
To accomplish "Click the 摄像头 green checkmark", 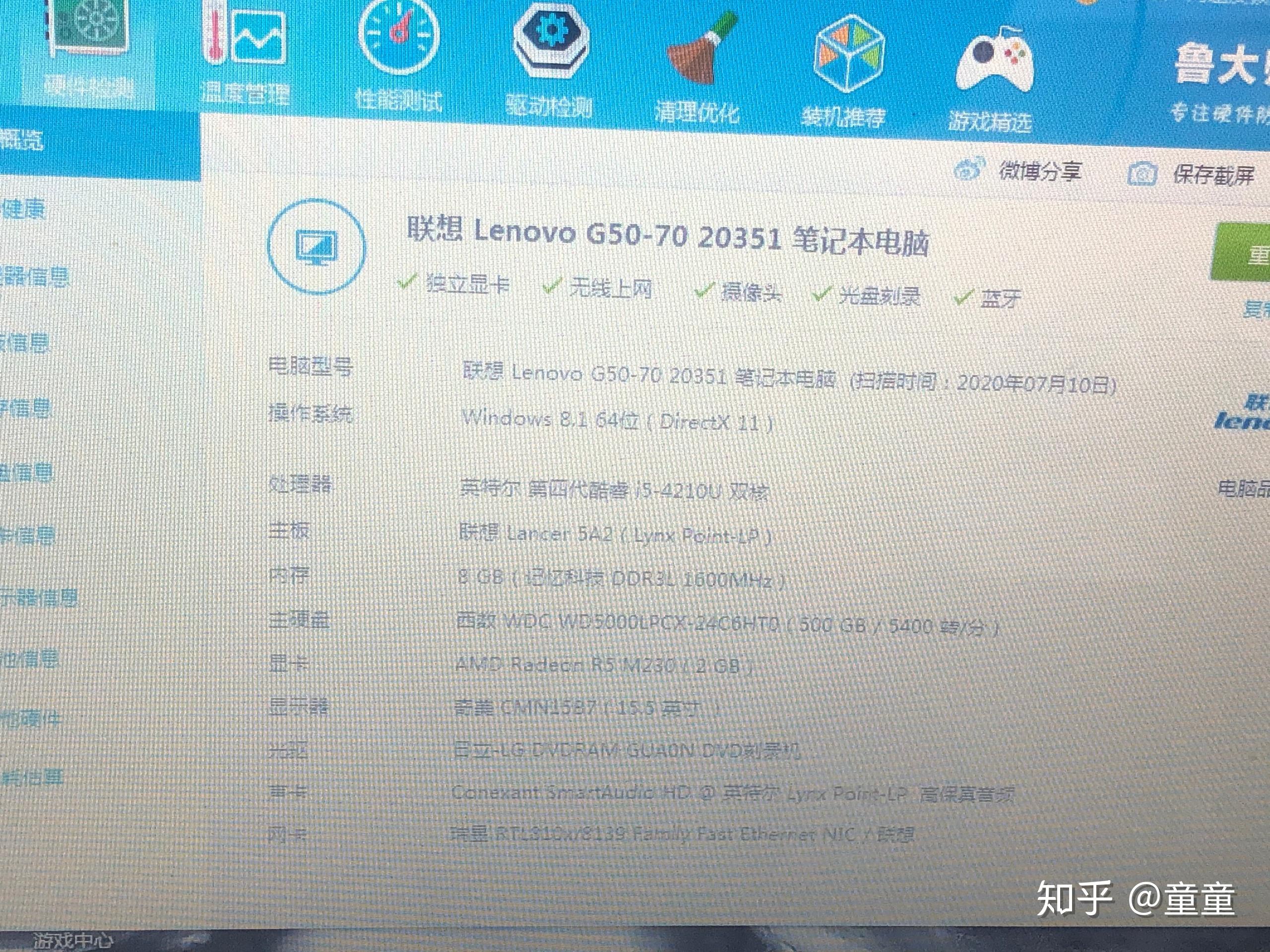I will (703, 291).
